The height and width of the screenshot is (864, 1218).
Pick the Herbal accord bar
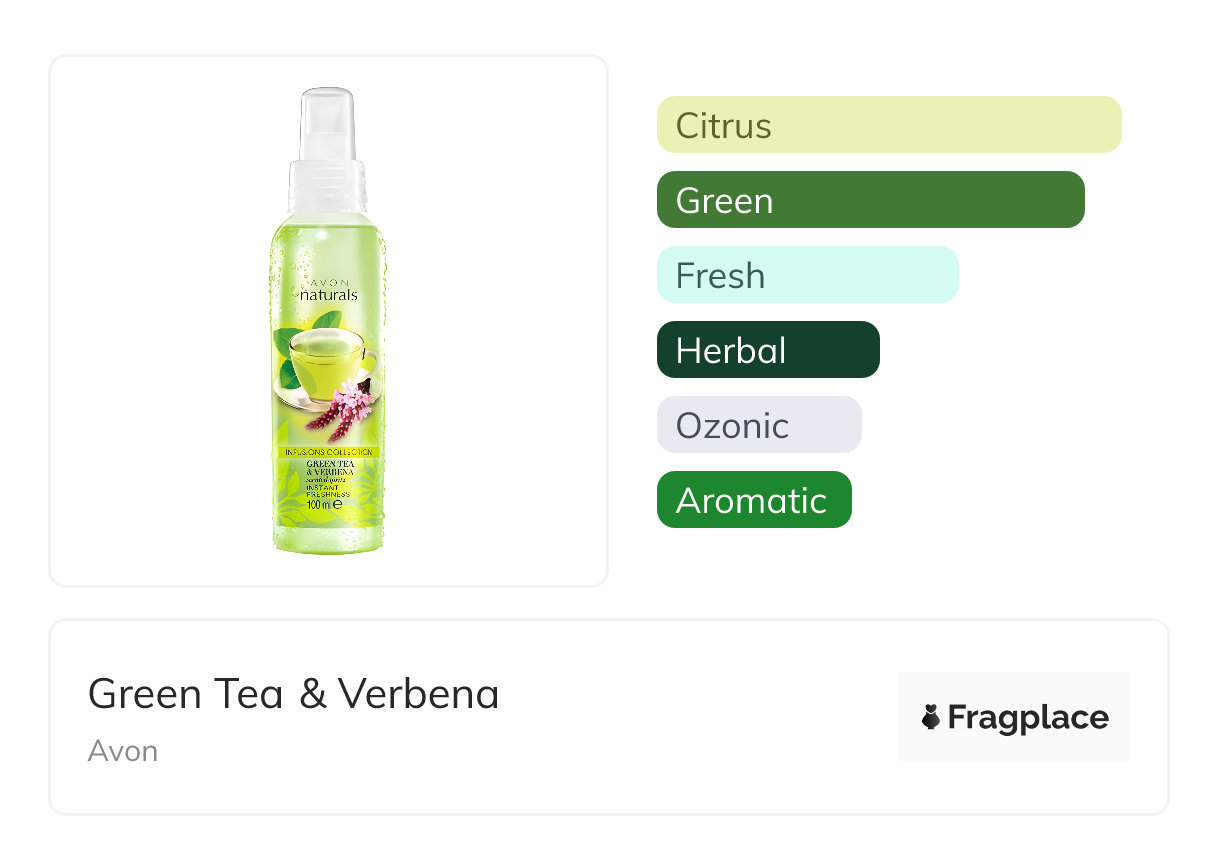768,350
